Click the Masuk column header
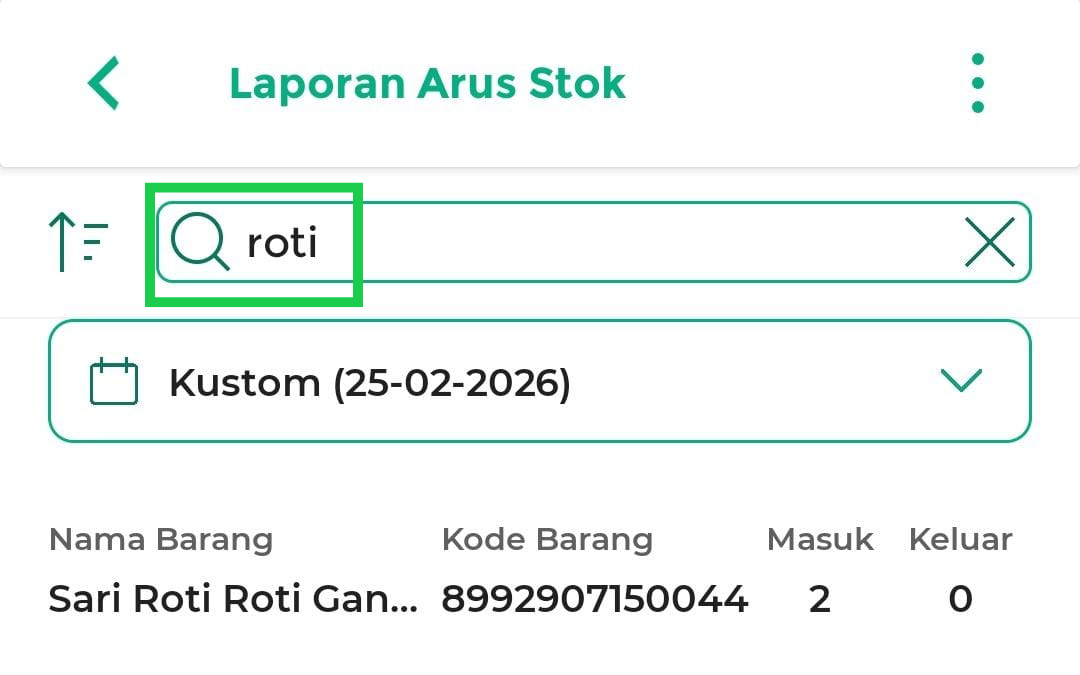 coord(820,540)
